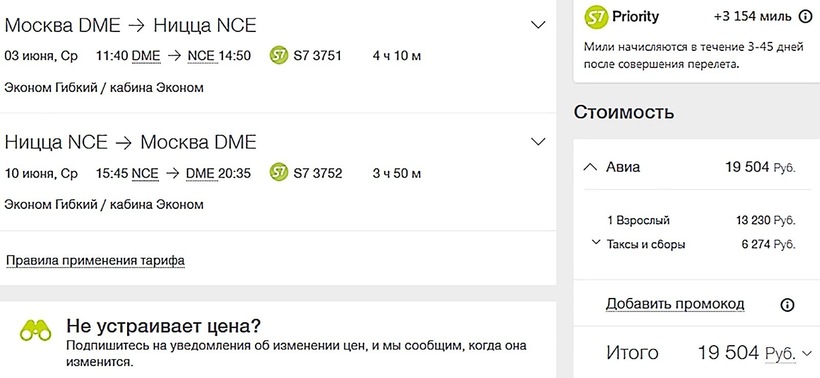Collapse the Авиа cost section
This screenshot has height=378, width=820.
[589, 167]
